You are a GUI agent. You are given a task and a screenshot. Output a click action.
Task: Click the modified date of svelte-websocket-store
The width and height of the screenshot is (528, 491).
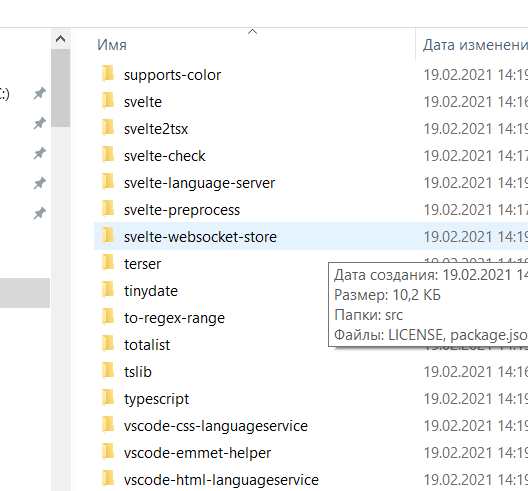pos(475,237)
